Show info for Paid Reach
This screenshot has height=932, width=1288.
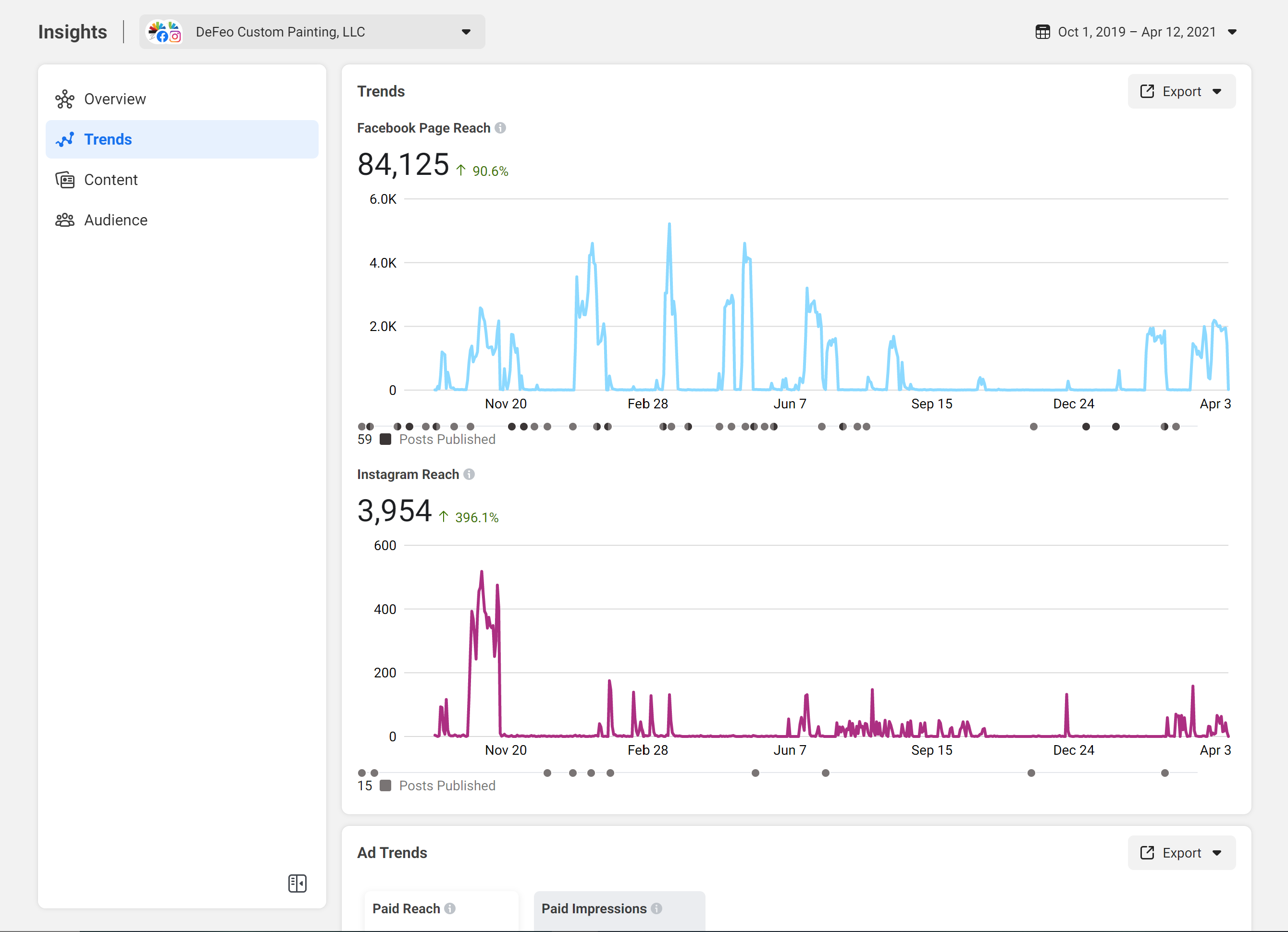450,909
